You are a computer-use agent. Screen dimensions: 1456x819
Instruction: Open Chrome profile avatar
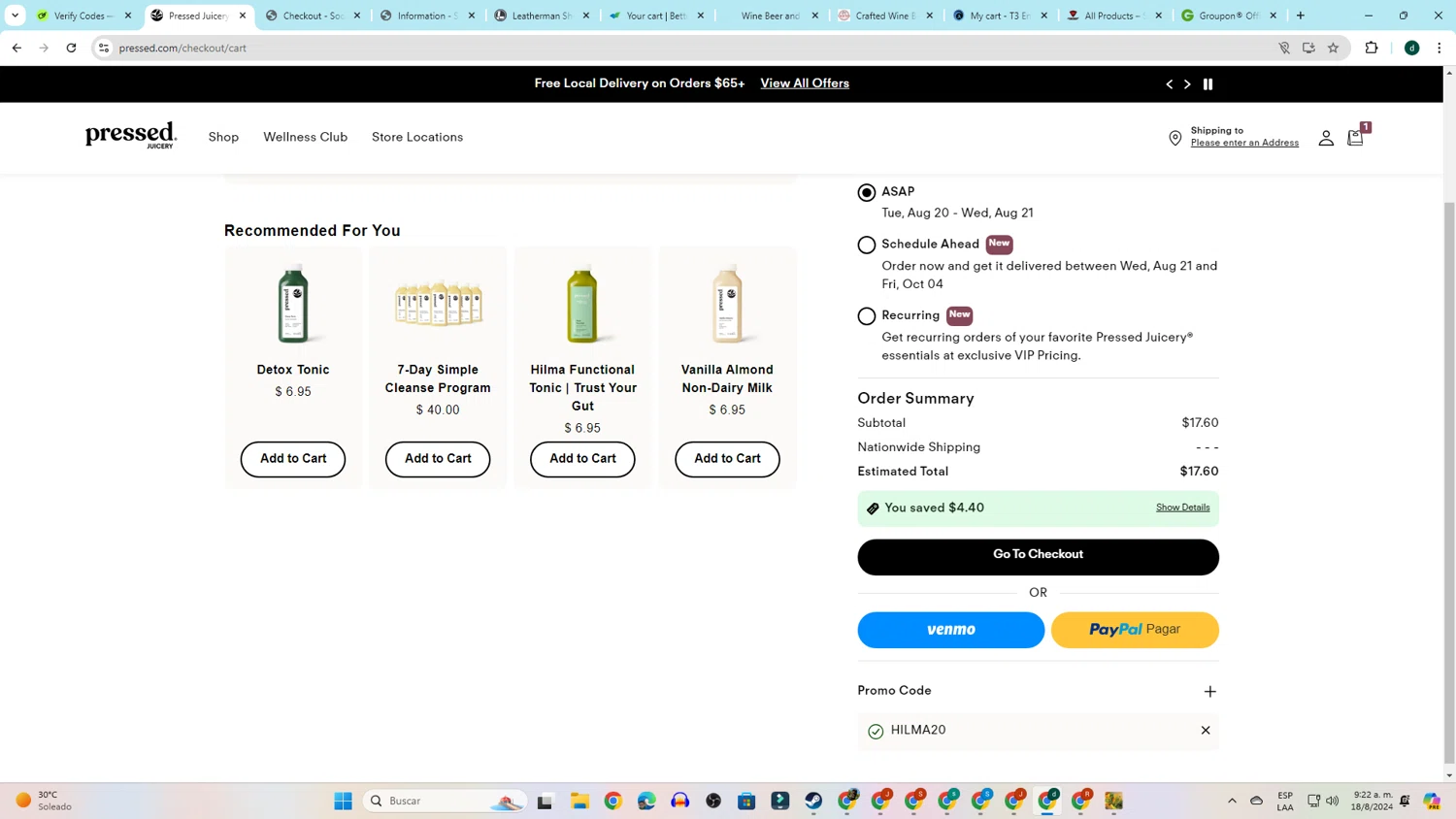tap(1412, 48)
